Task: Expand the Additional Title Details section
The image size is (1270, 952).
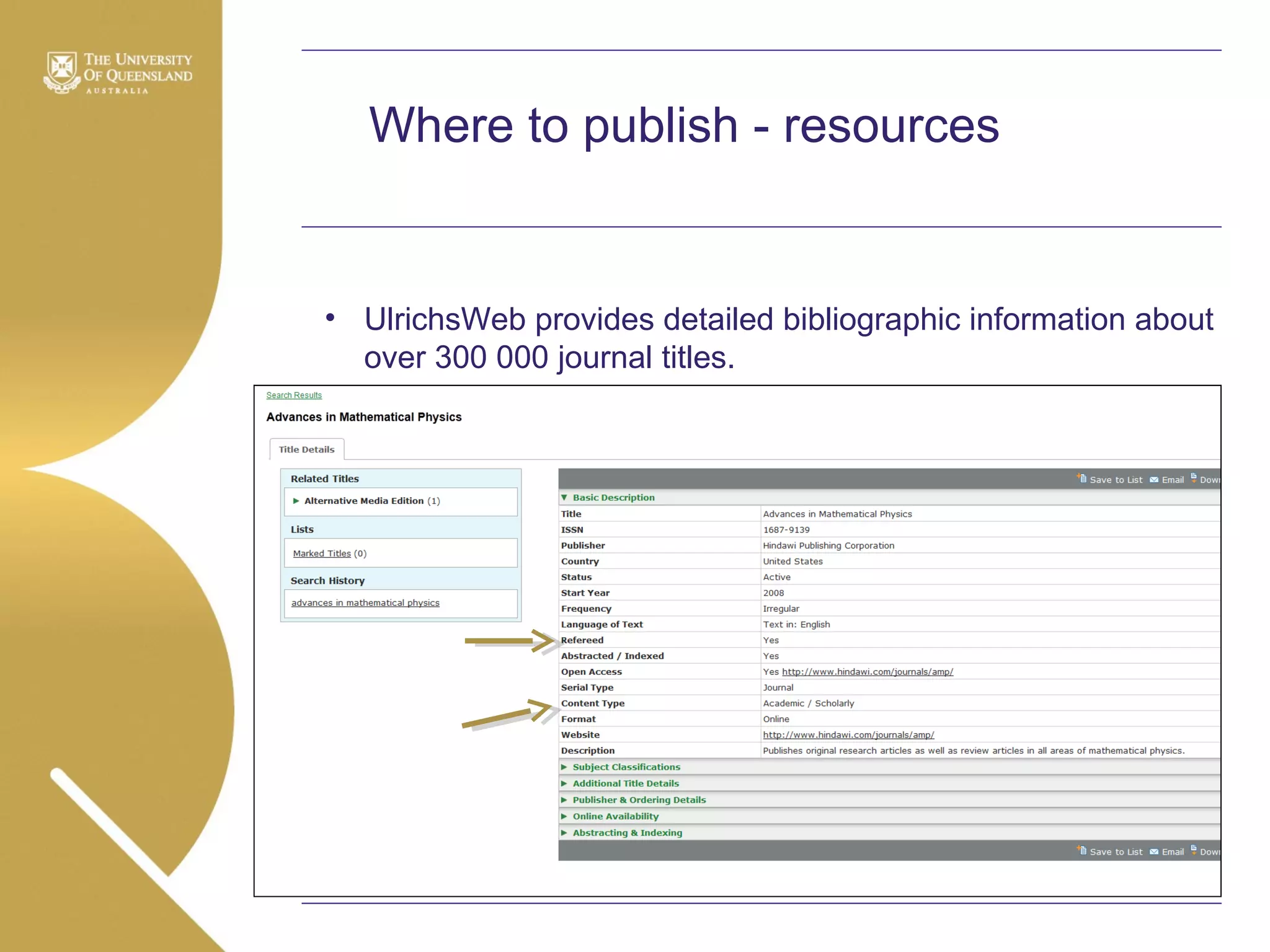Action: [x=564, y=783]
